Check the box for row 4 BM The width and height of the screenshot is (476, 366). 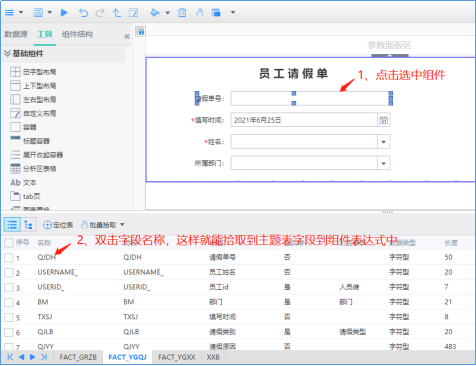coord(9,302)
